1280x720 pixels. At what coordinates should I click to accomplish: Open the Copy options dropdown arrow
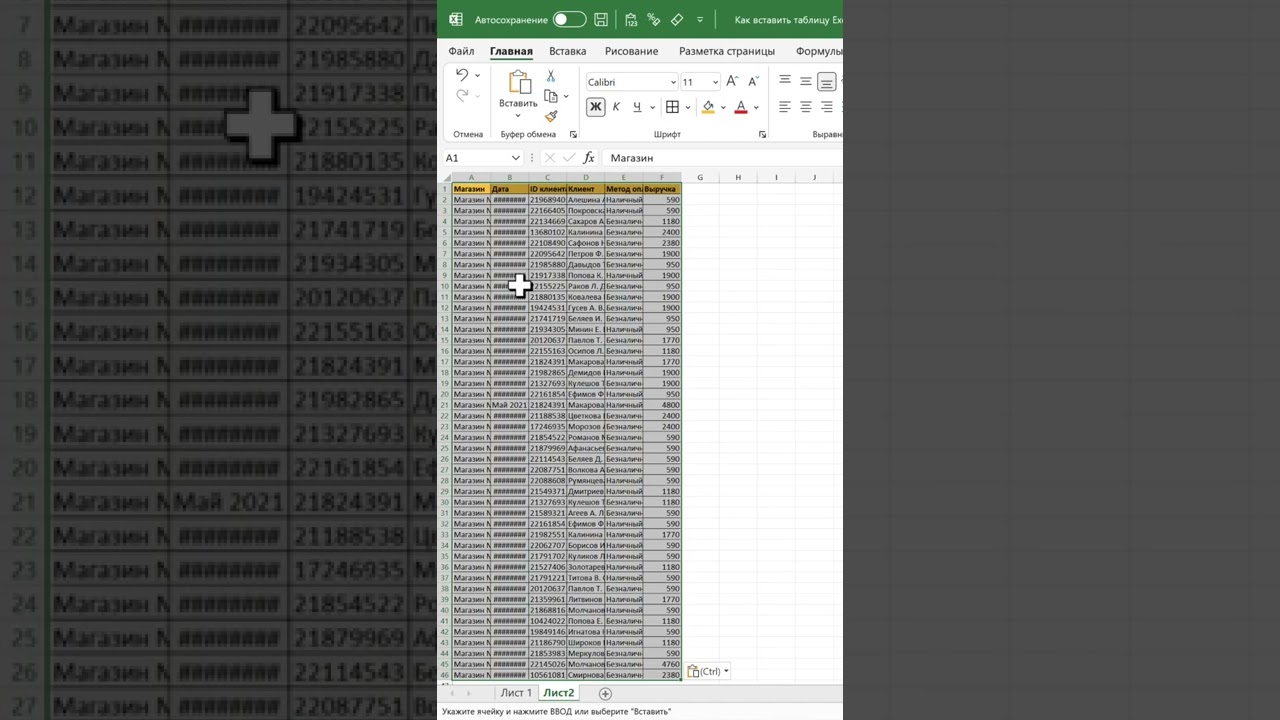[565, 96]
